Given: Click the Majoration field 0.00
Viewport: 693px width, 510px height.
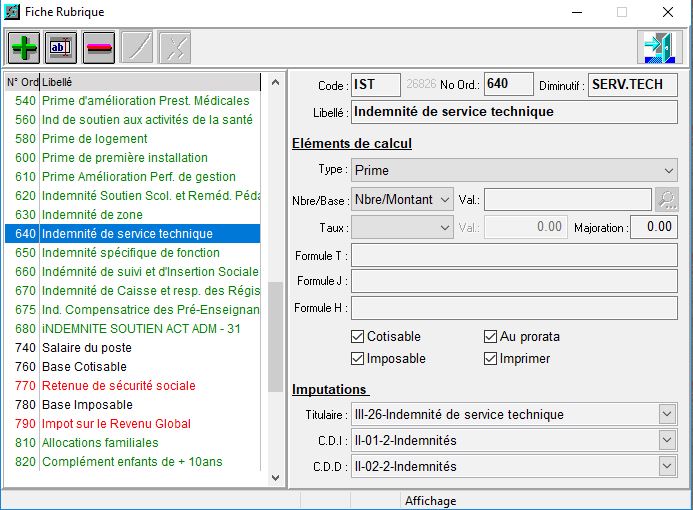Looking at the screenshot, I should (x=654, y=227).
